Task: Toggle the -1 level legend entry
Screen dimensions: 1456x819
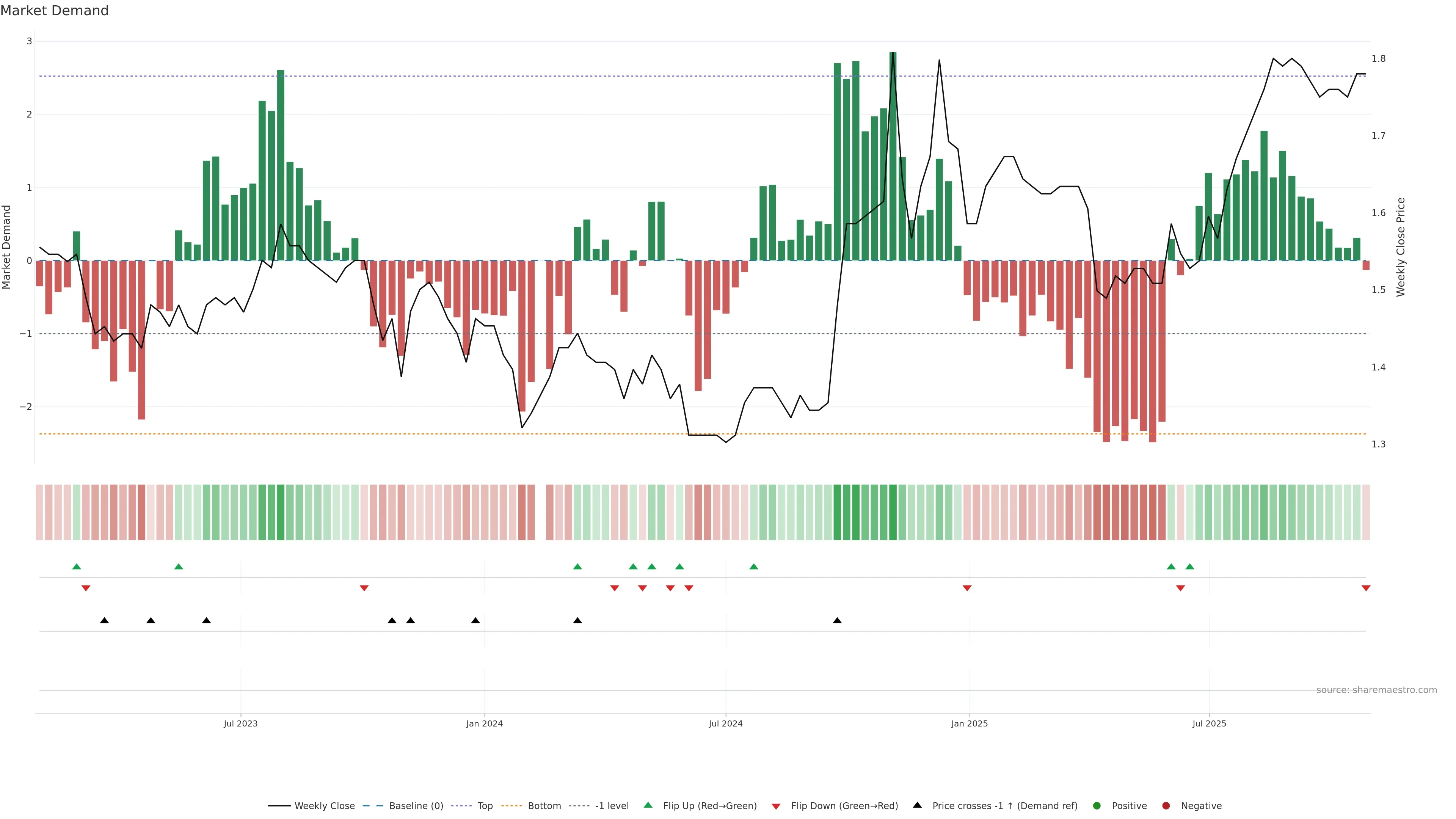Action: pos(612,806)
